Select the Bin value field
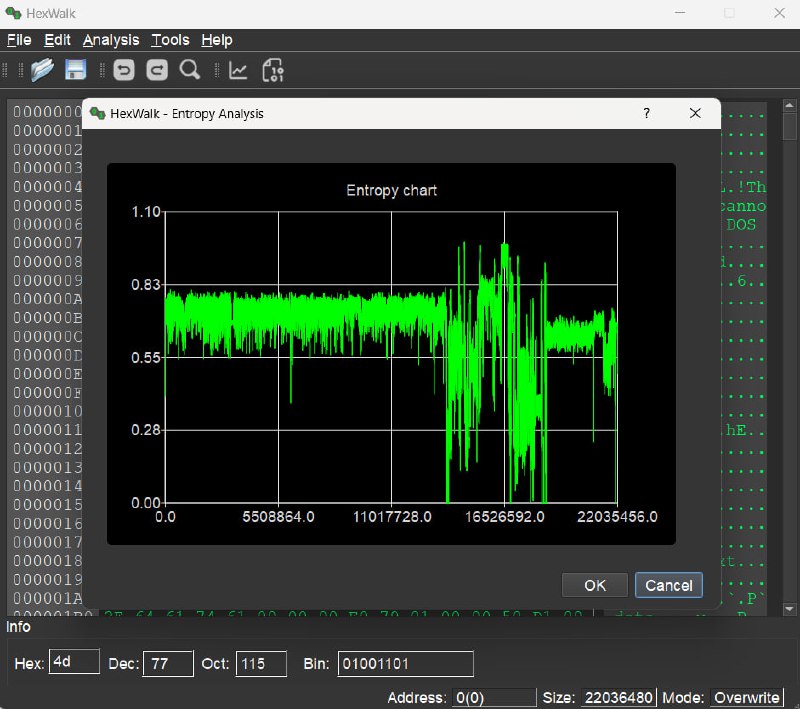This screenshot has height=709, width=800. point(404,663)
